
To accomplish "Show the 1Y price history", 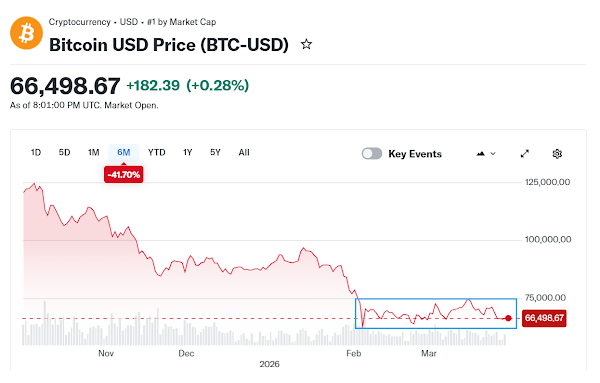I will (x=188, y=153).
